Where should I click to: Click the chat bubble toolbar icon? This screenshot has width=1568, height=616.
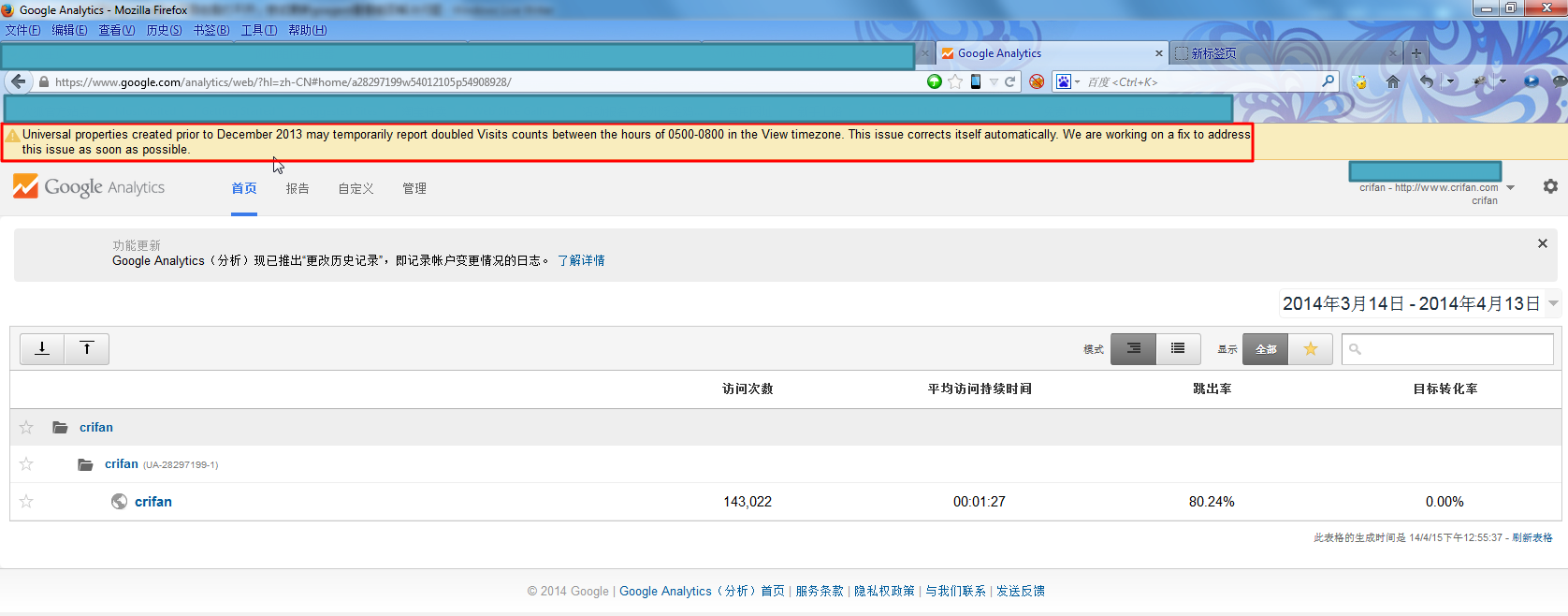point(1560,81)
